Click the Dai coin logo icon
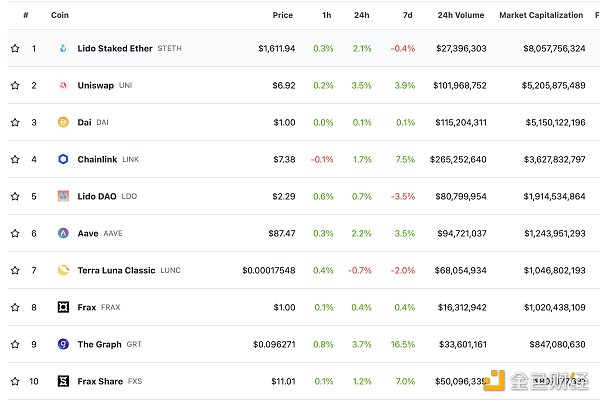The height and width of the screenshot is (402, 600). click(x=63, y=123)
